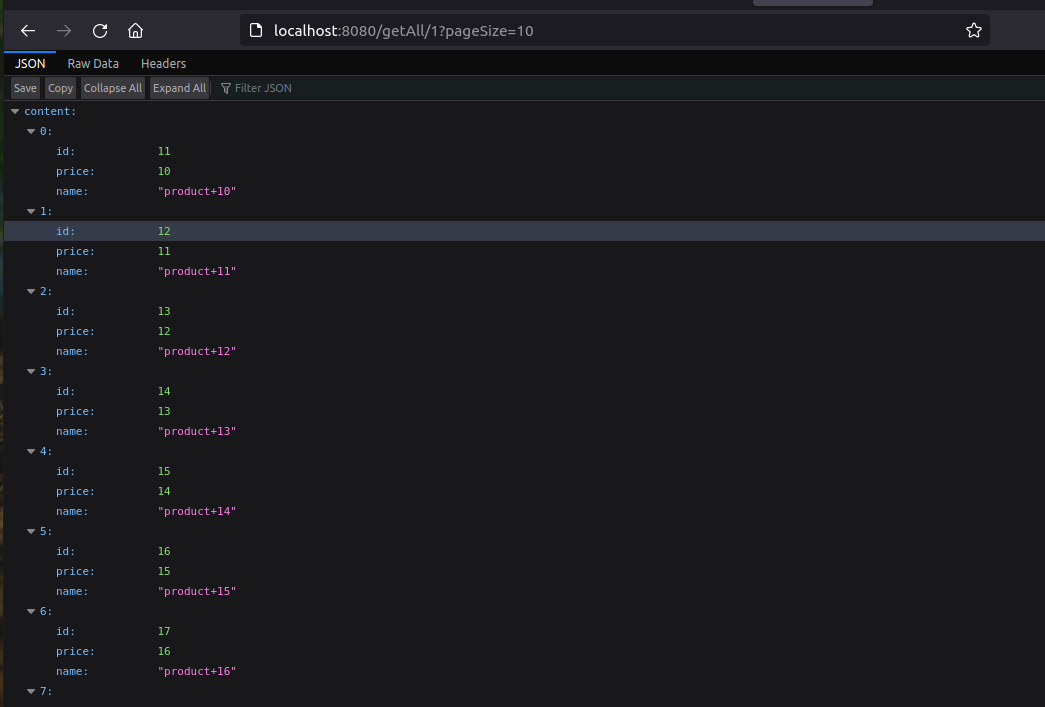Collapse array item 3
Screen dimensions: 1045x707
tap(31, 371)
